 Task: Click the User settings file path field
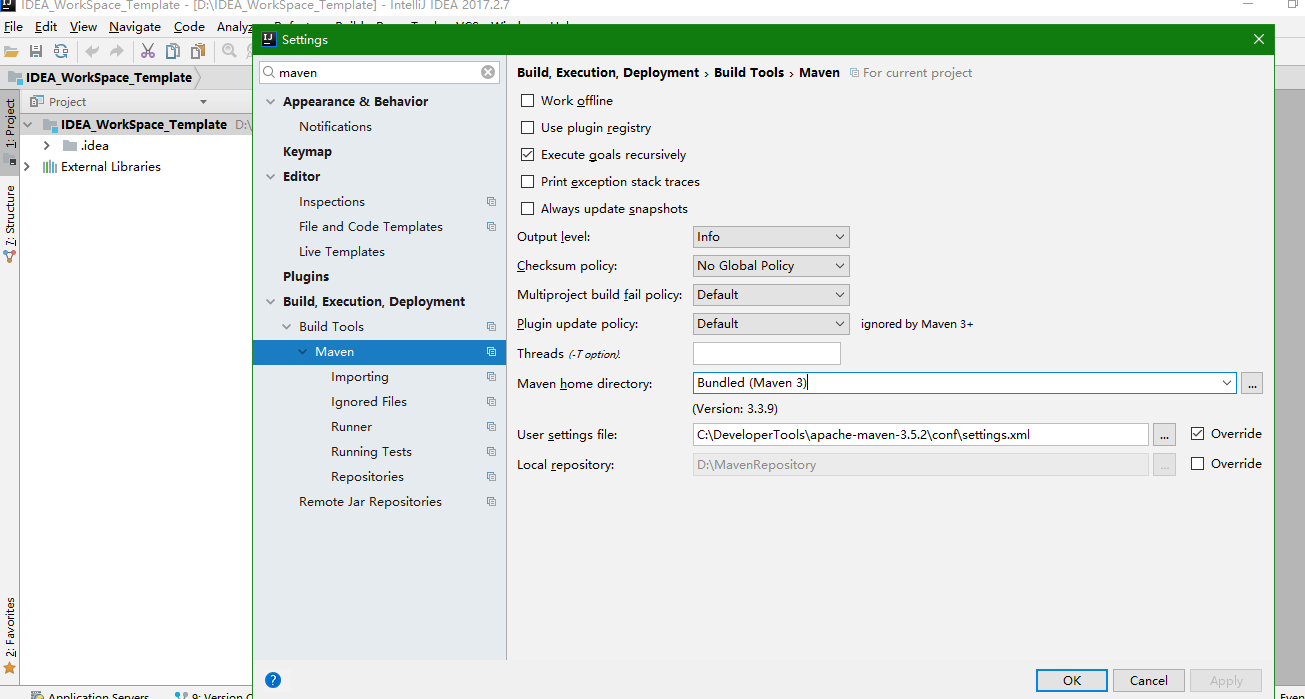pos(920,434)
